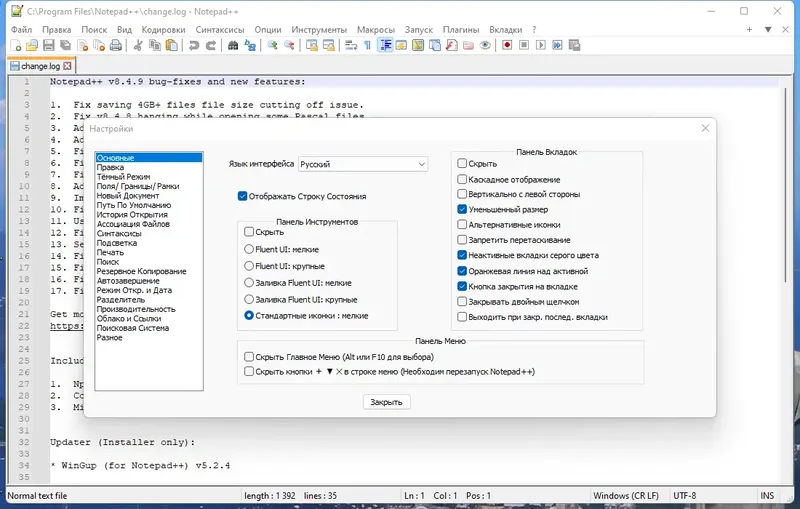Screen dimensions: 800x509
Task: Click INS indicator in status bar
Action: coord(767,496)
